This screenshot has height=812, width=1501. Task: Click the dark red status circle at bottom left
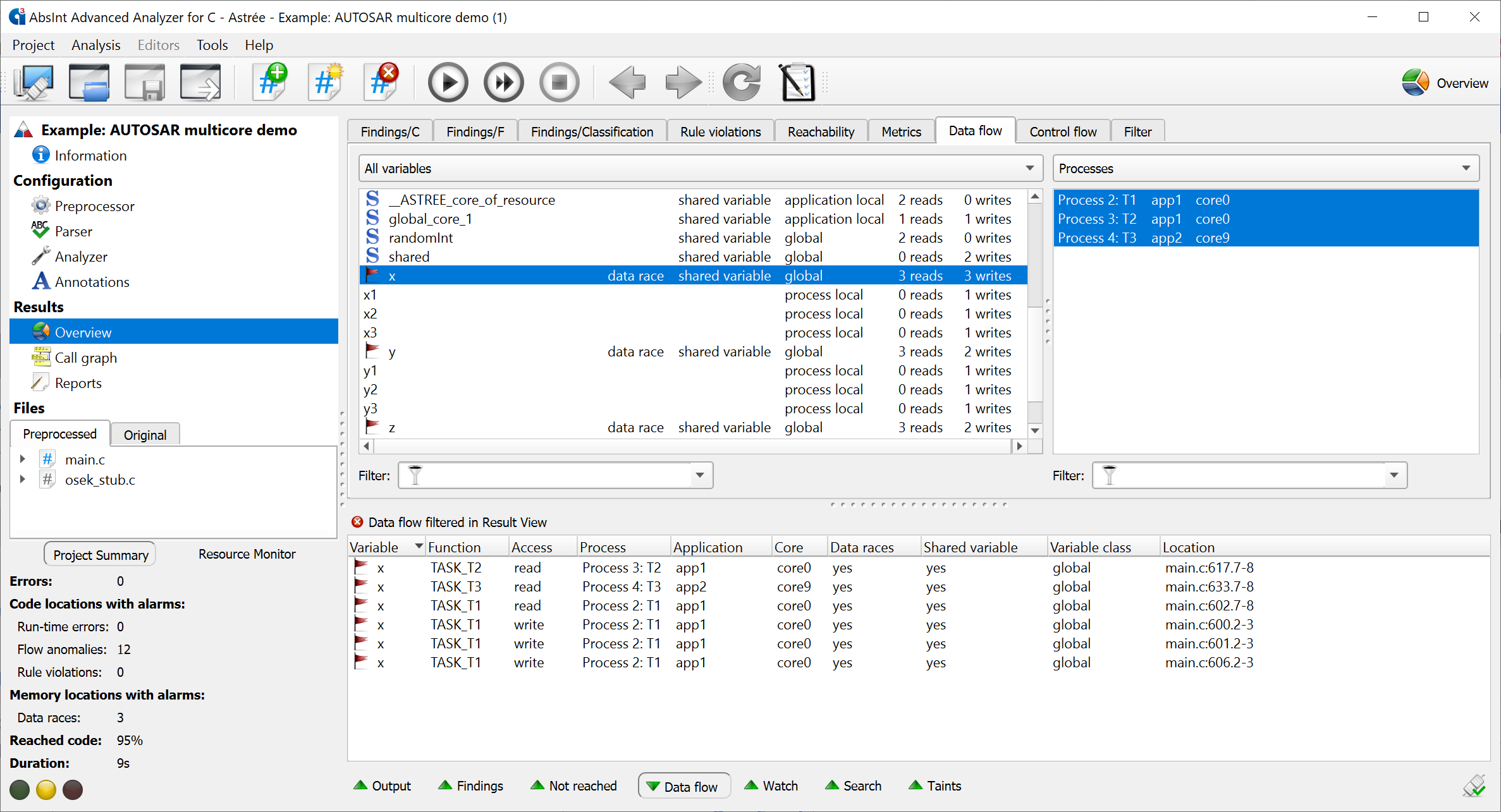(73, 789)
